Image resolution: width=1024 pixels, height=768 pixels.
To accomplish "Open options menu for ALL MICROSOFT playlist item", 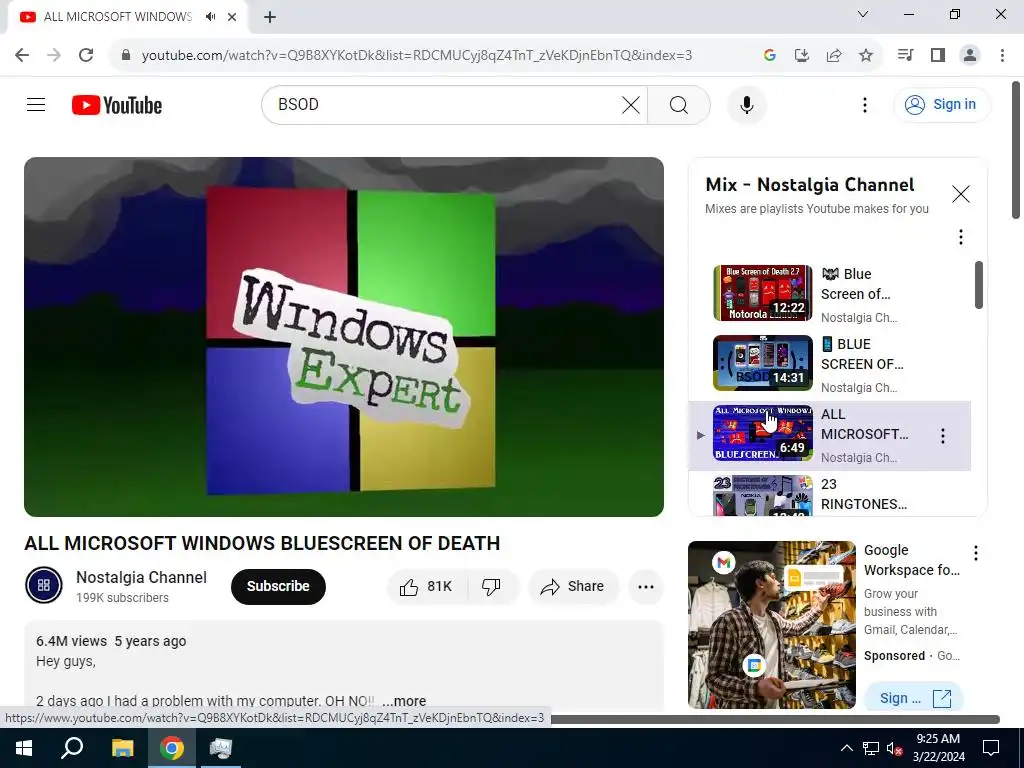I will coord(942,436).
